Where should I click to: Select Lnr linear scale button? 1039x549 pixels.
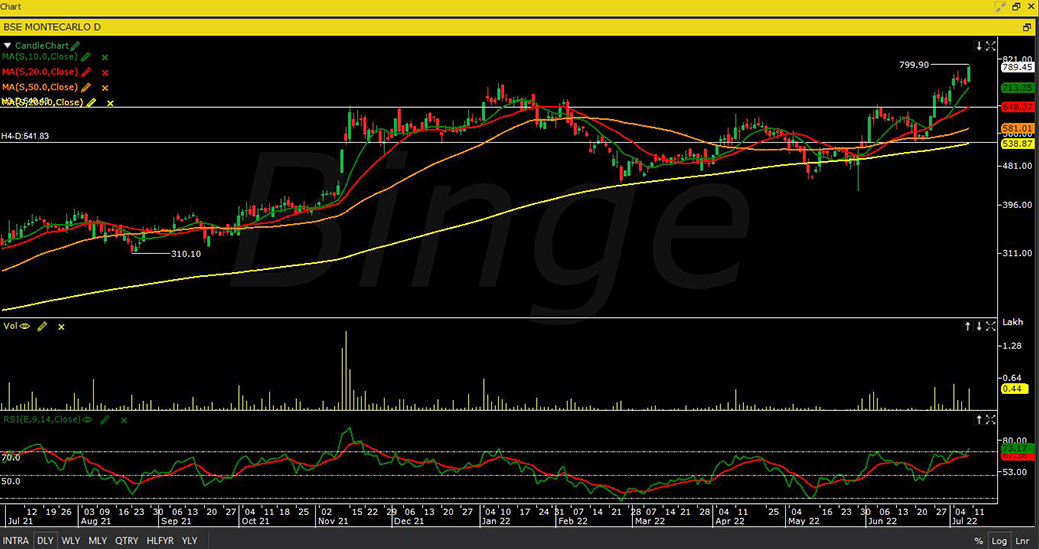(x=1022, y=541)
